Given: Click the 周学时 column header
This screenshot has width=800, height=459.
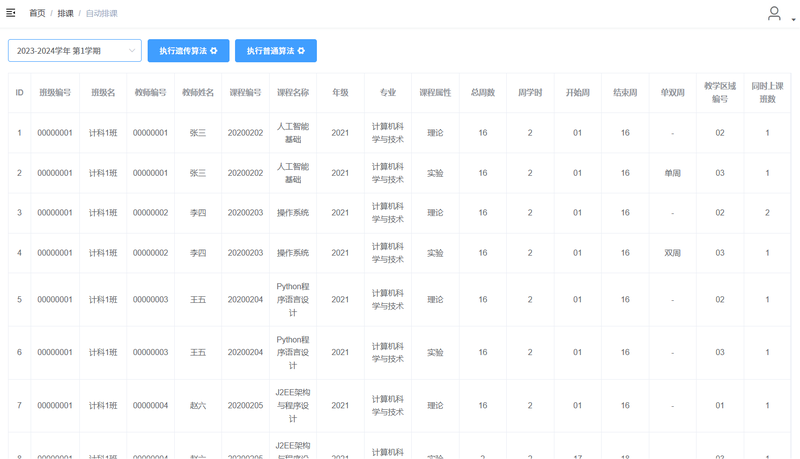Looking at the screenshot, I should pyautogui.click(x=530, y=93).
